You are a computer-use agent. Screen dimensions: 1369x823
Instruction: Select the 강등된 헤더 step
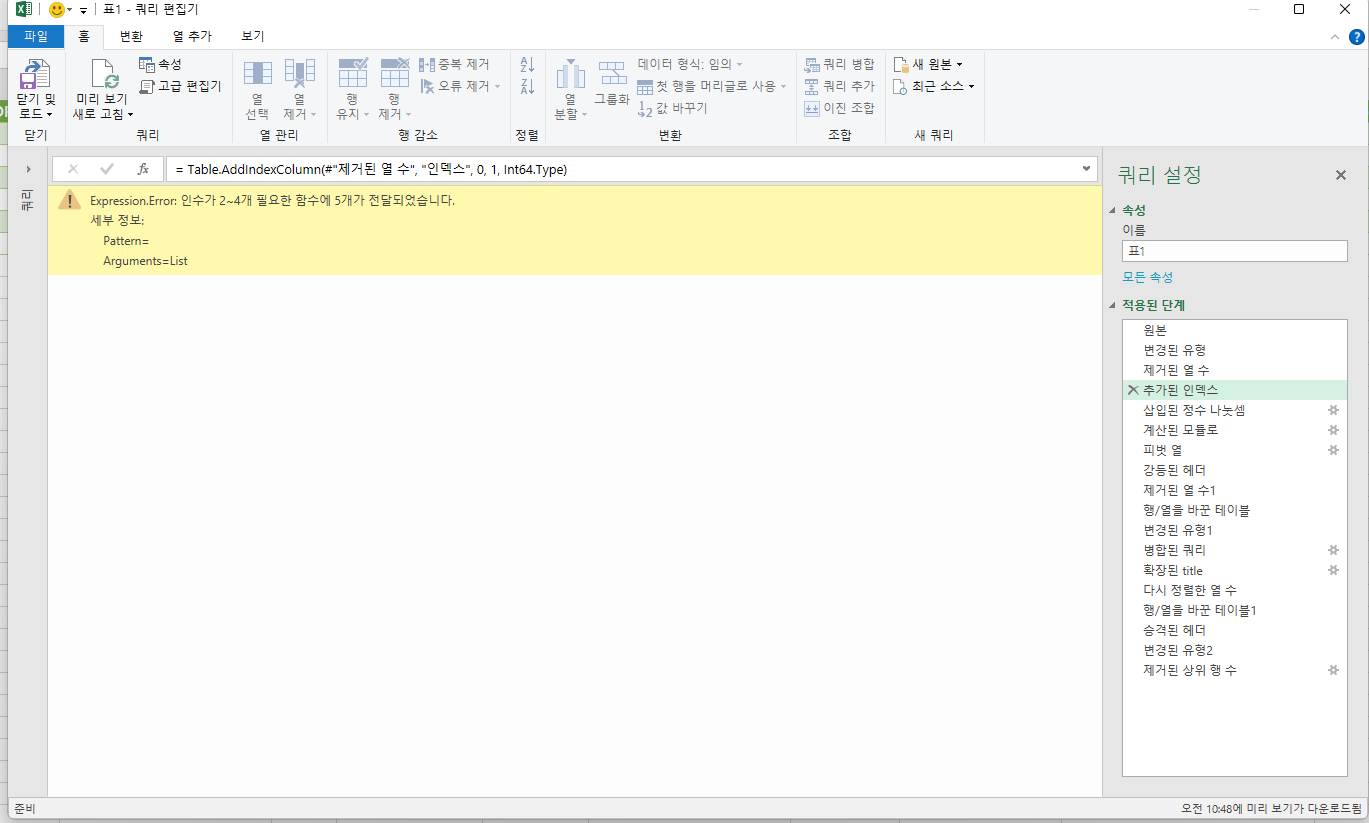[x=1235, y=470]
